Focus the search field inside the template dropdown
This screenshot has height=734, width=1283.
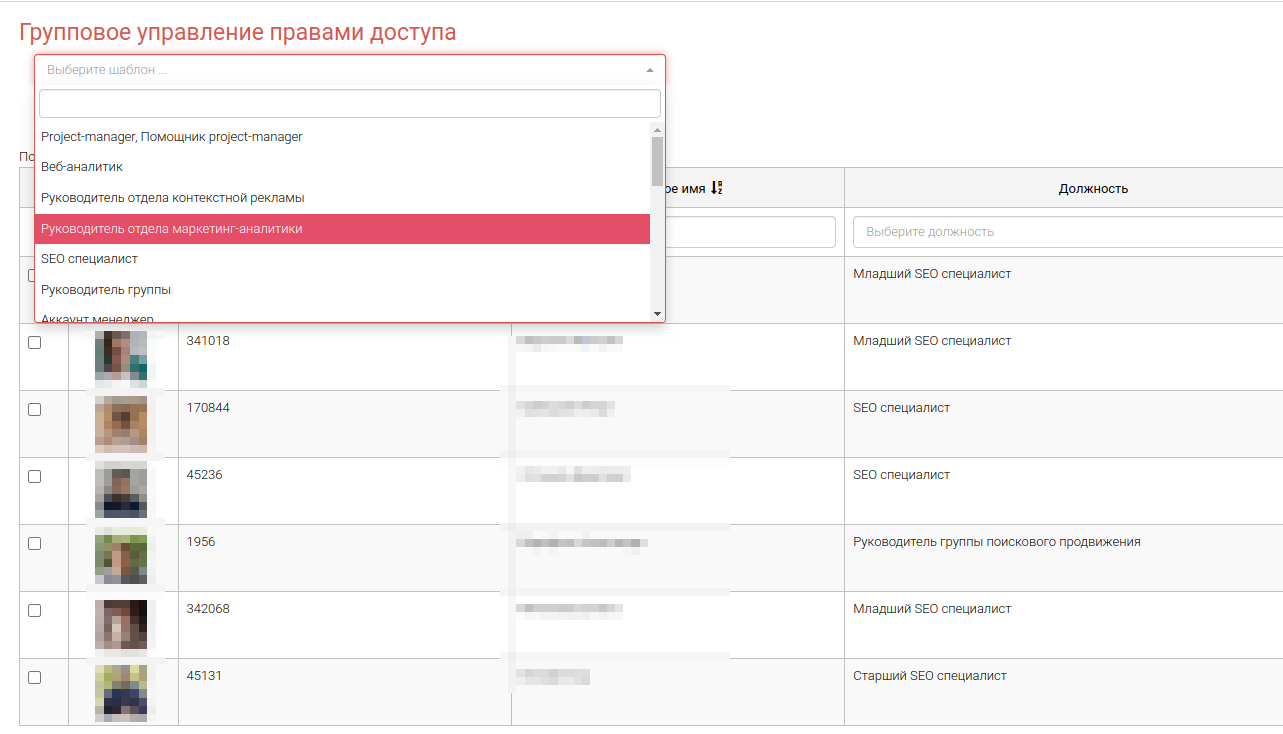(x=349, y=104)
